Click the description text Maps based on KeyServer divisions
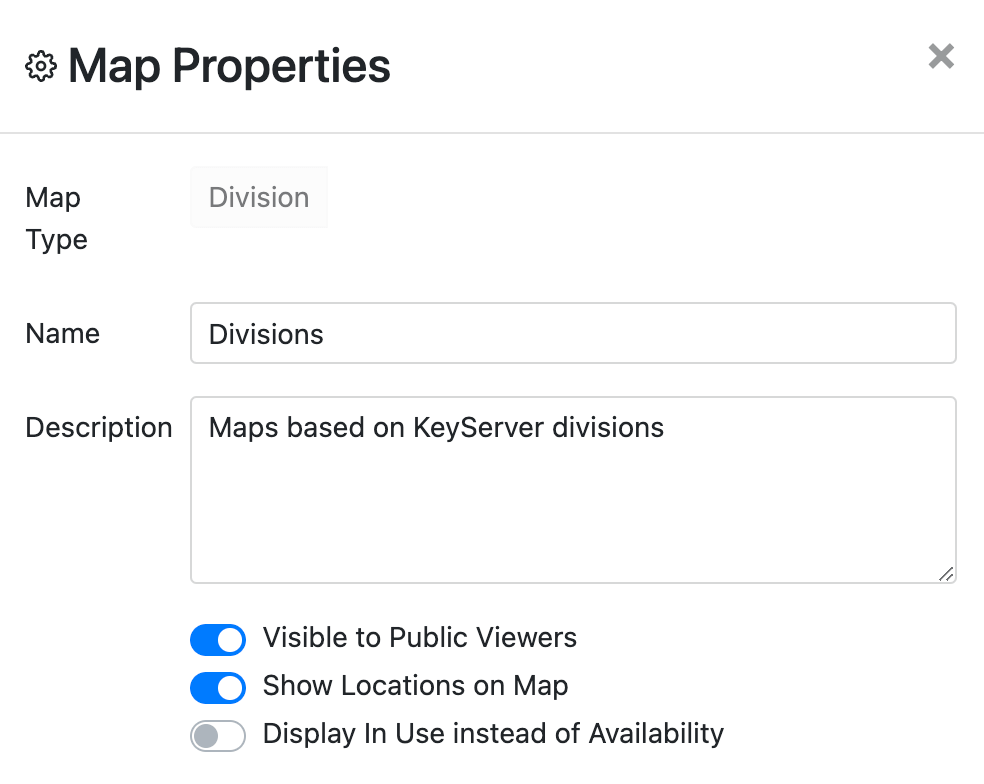The image size is (984, 784). click(435, 427)
